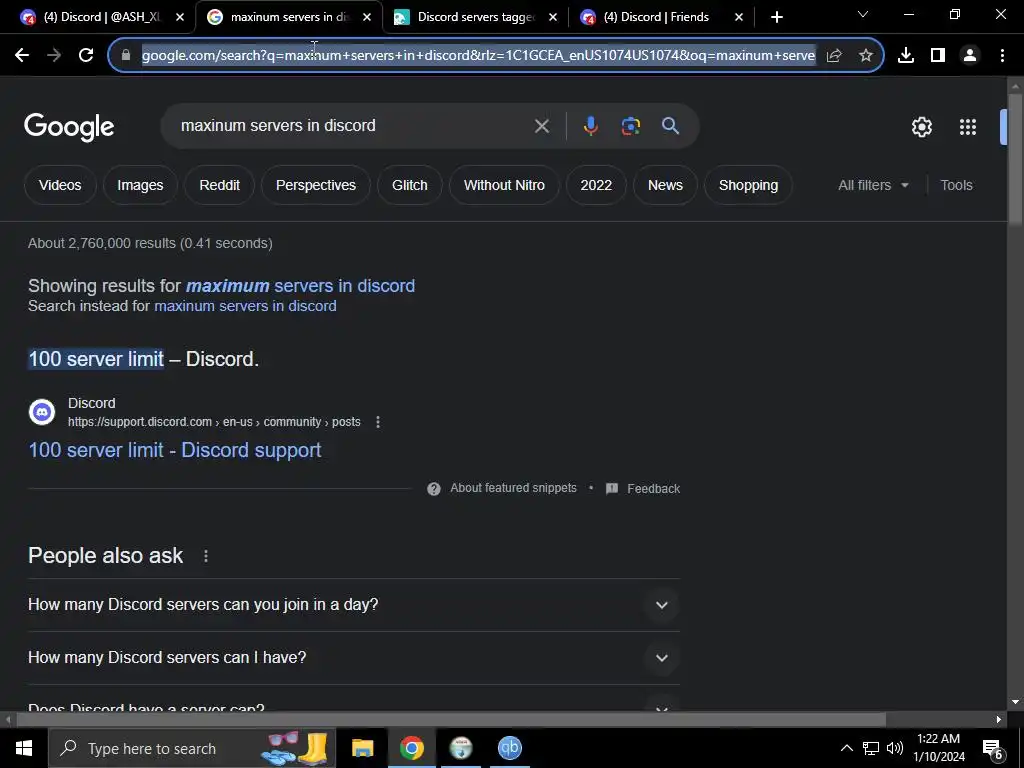Viewport: 1024px width, 768px height.
Task: Open the taskbar app with globe icon
Action: pyautogui.click(x=461, y=748)
